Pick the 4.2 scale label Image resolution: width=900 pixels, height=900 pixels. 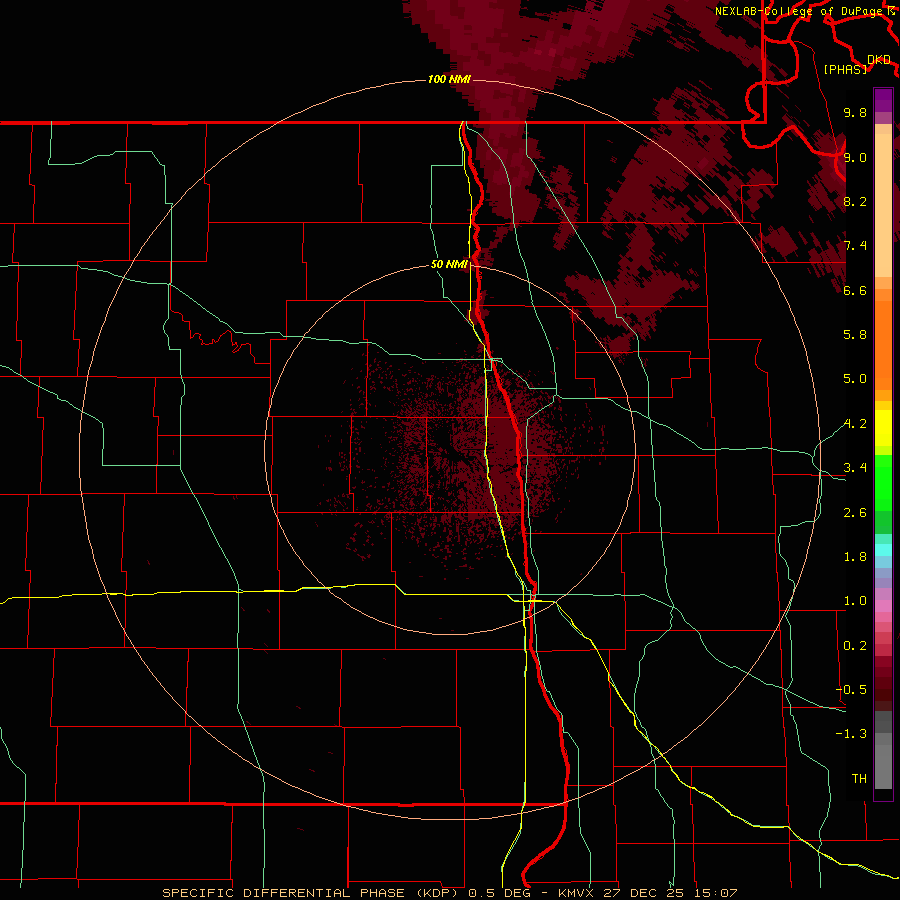coord(855,424)
